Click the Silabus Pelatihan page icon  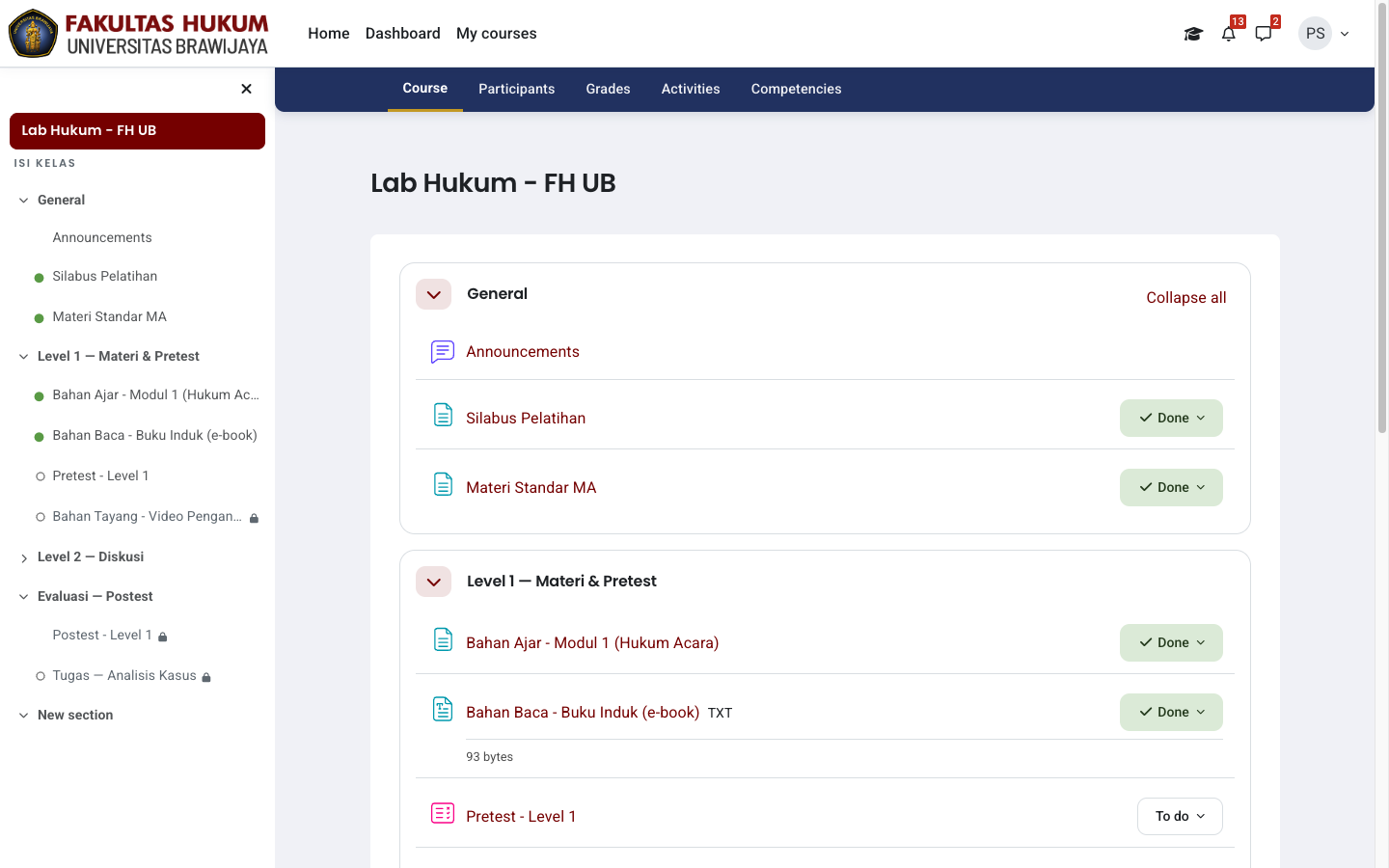tap(442, 416)
